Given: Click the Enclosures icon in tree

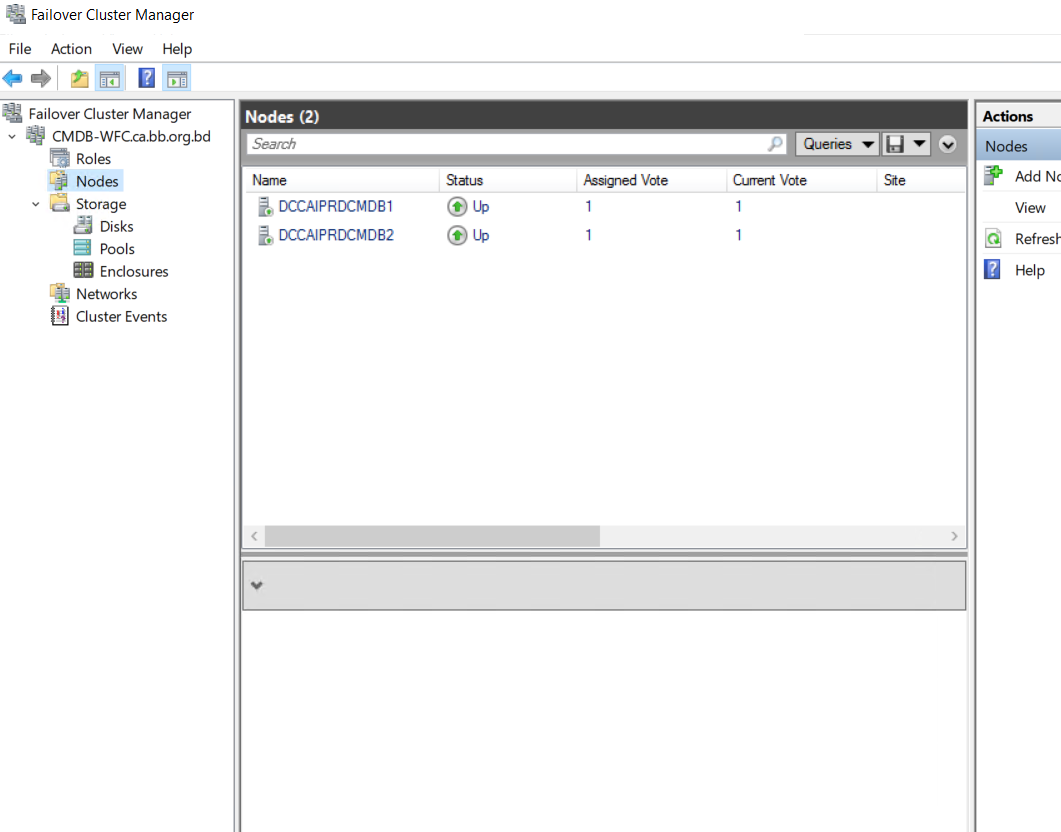Looking at the screenshot, I should click(83, 271).
